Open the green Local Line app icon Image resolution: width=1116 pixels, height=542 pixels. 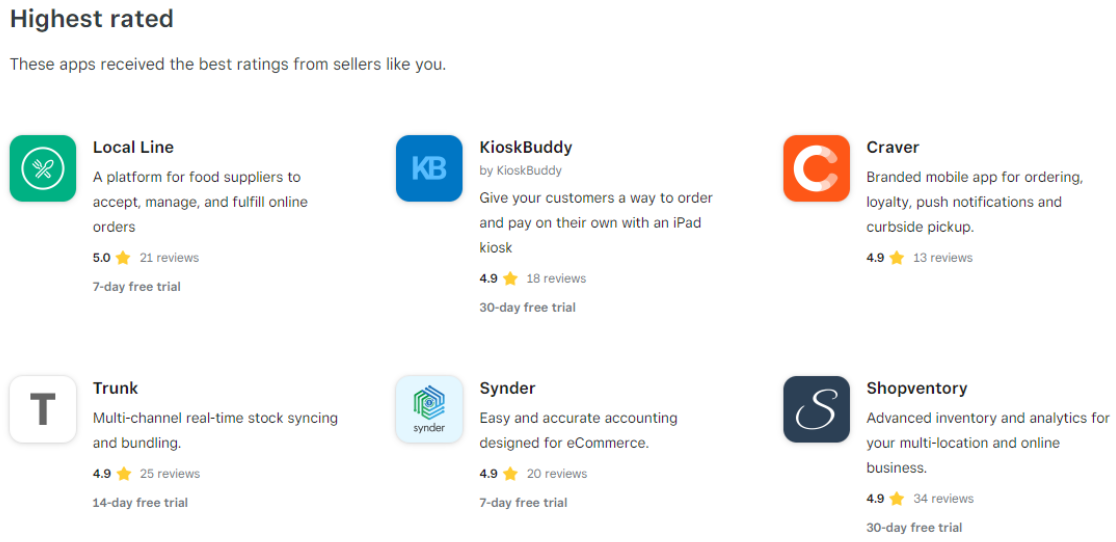[x=43, y=169]
